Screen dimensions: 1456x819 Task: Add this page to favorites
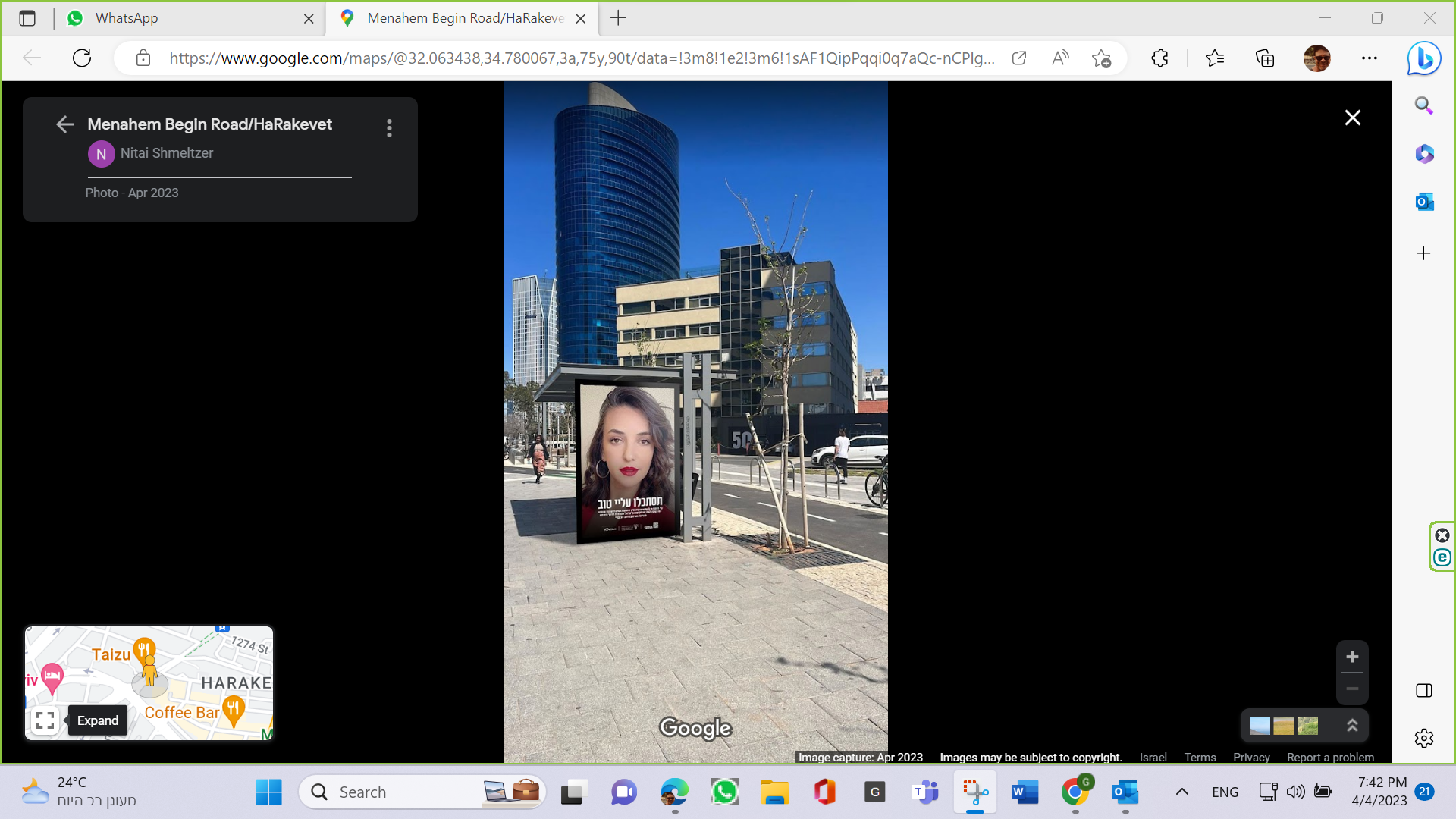(1101, 58)
